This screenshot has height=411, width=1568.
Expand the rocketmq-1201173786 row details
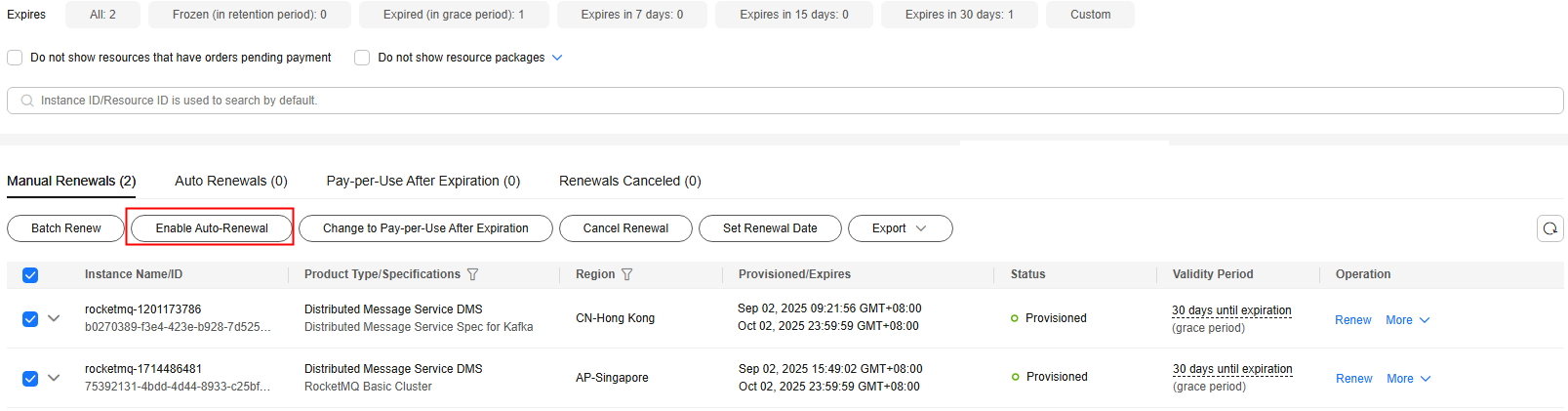pyautogui.click(x=54, y=318)
